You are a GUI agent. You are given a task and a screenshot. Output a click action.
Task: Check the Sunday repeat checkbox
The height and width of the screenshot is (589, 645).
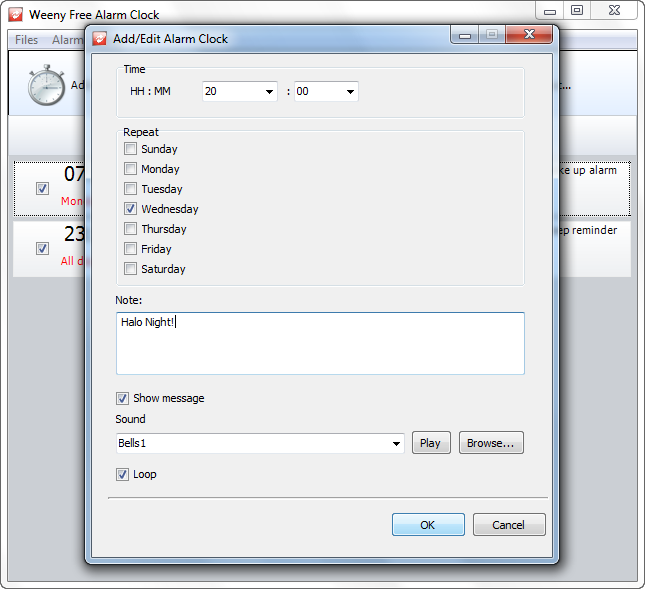pos(131,149)
